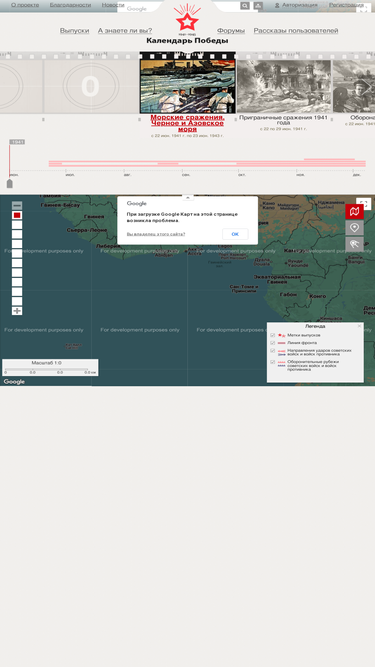Screen dimensions: 375x667
Task: Click the gray satellite icon on the map
Action: pos(354,244)
